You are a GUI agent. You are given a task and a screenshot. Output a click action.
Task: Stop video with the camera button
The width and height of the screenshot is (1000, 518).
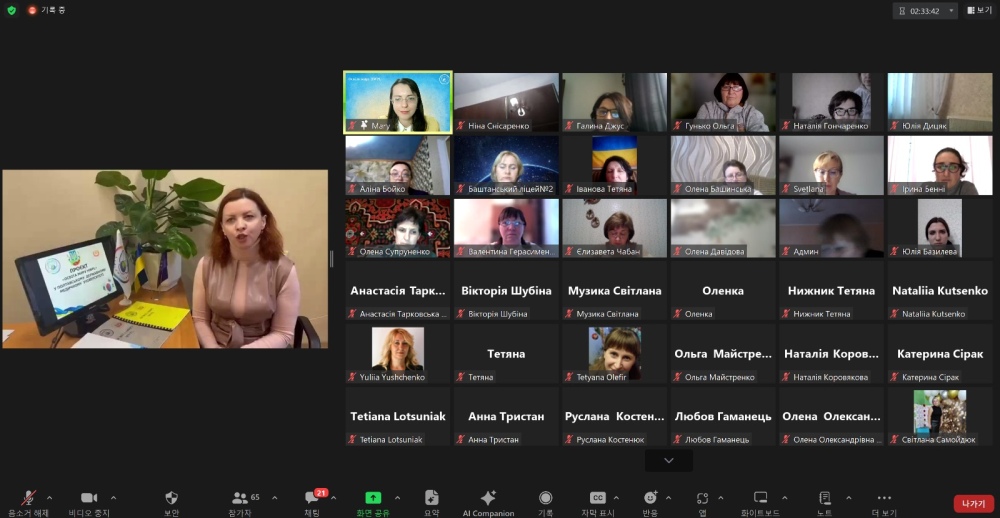[x=88, y=498]
